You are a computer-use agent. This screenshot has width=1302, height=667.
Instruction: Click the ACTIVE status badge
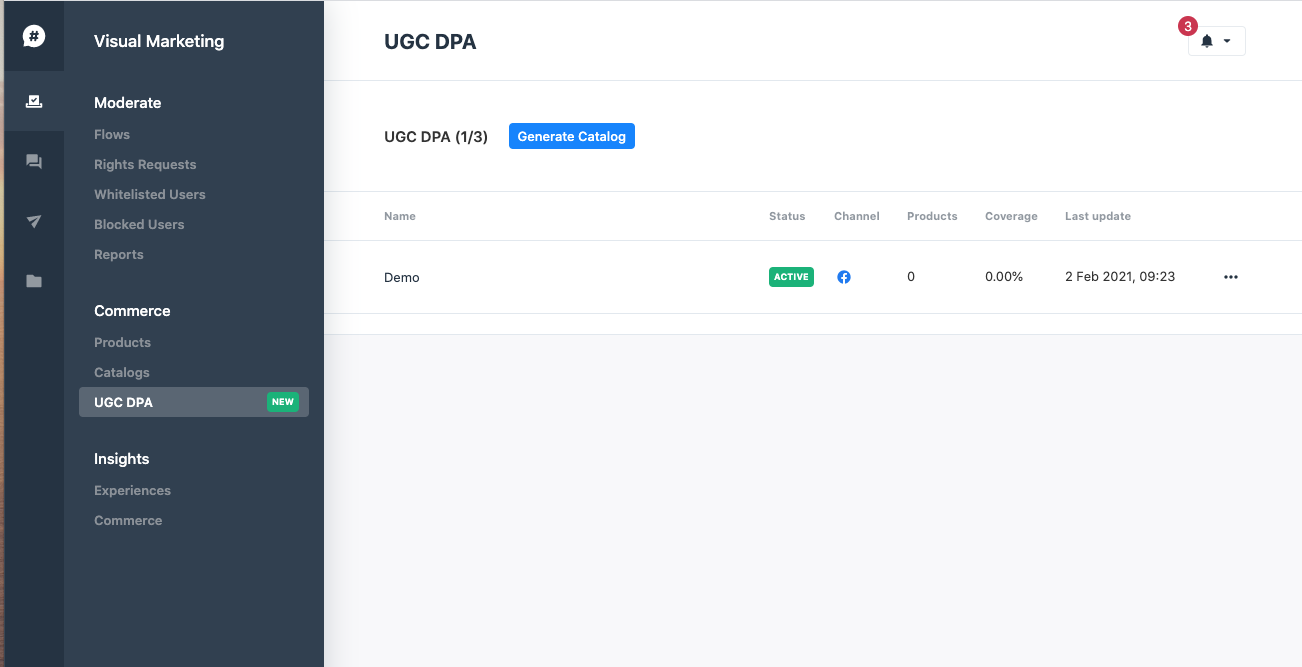point(791,277)
